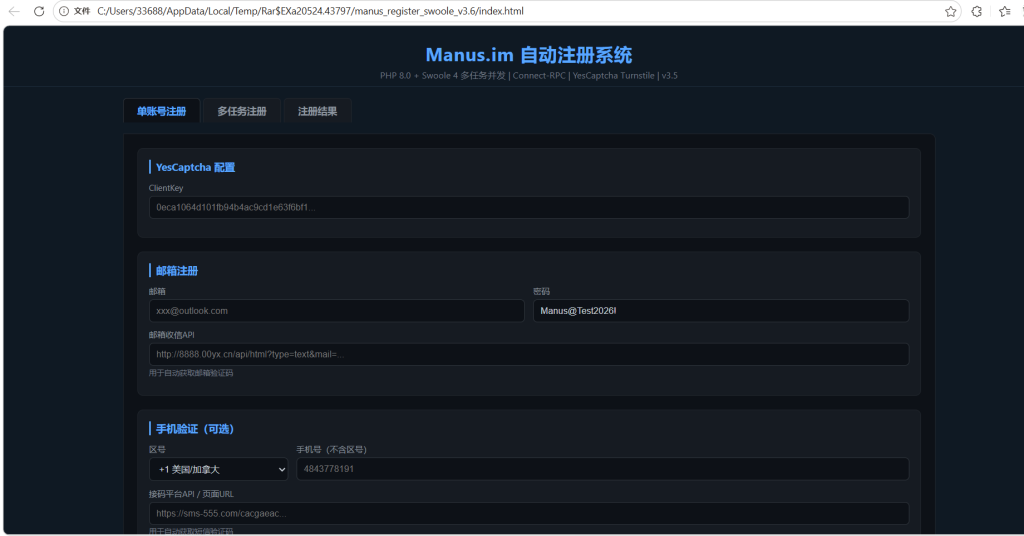Focus the 邮箱 email input field
The height and width of the screenshot is (536, 1024).
tap(336, 311)
